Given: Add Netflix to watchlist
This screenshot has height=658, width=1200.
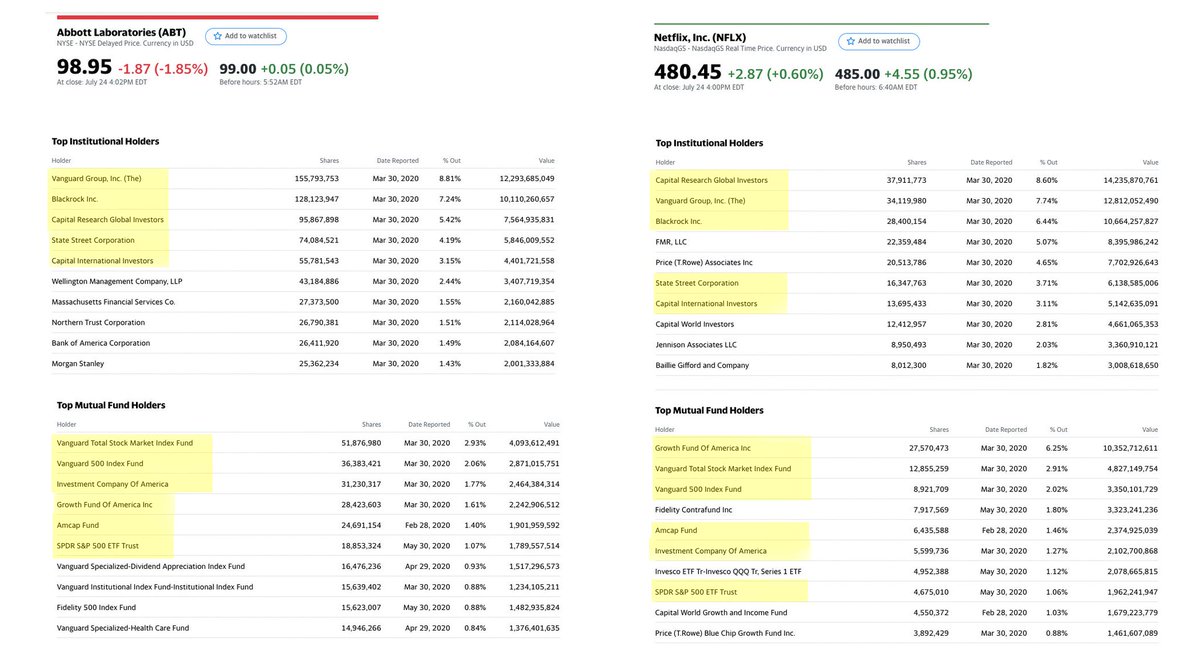Looking at the screenshot, I should 879,41.
